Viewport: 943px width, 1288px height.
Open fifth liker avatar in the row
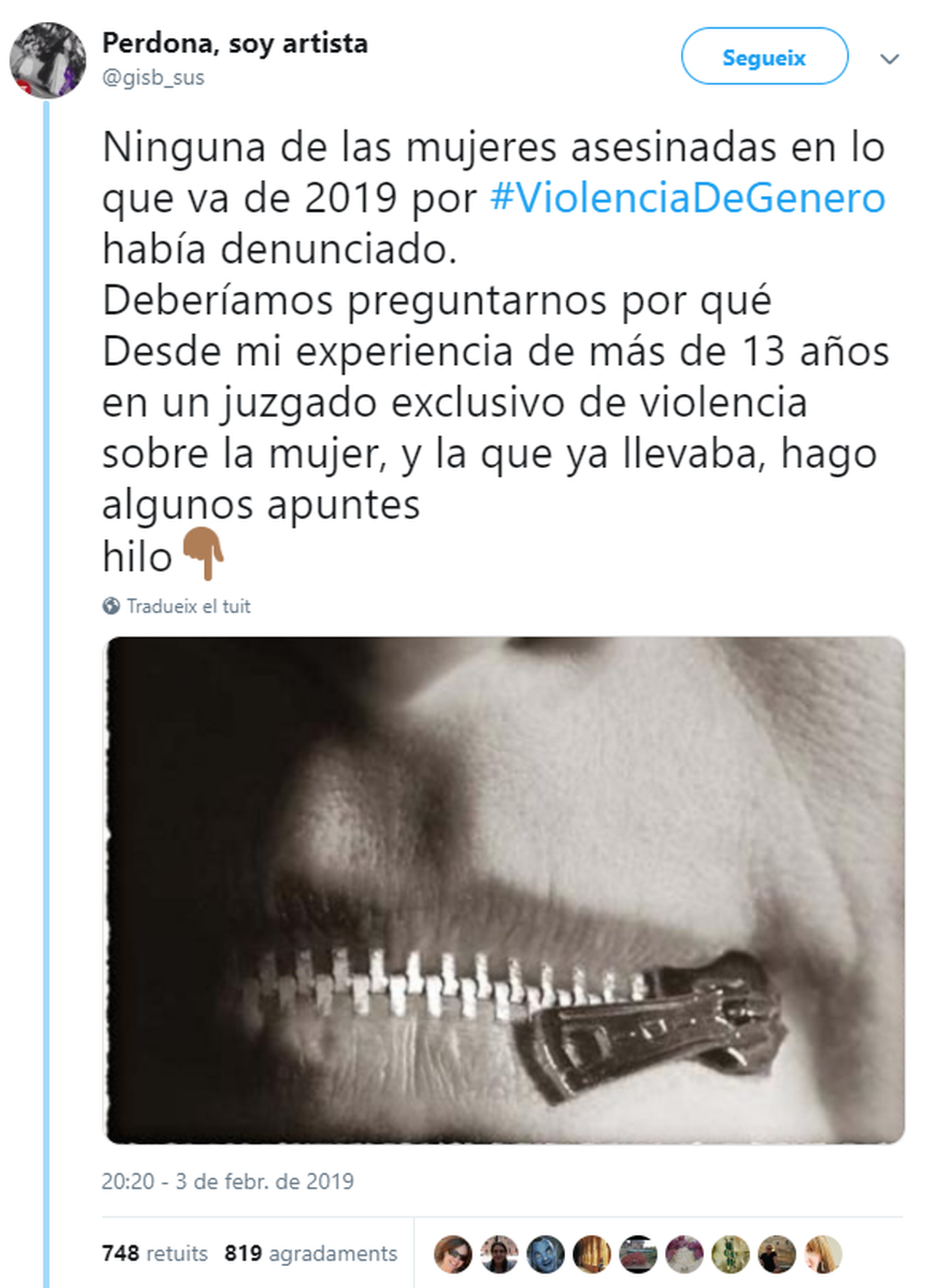pos(638,1254)
